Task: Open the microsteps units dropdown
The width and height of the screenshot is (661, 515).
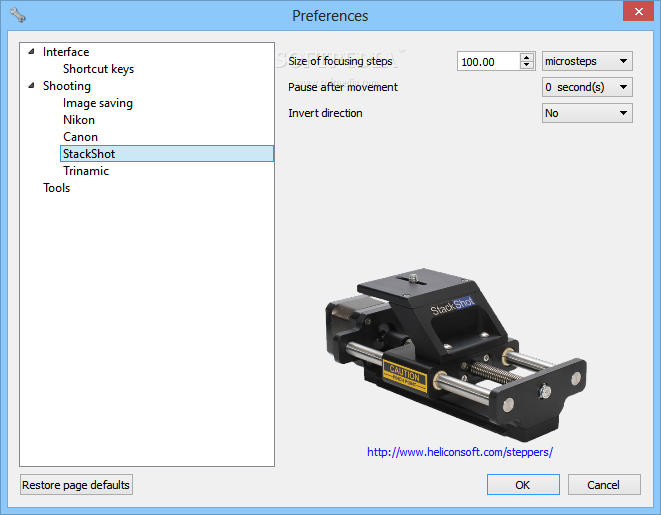Action: click(x=587, y=61)
